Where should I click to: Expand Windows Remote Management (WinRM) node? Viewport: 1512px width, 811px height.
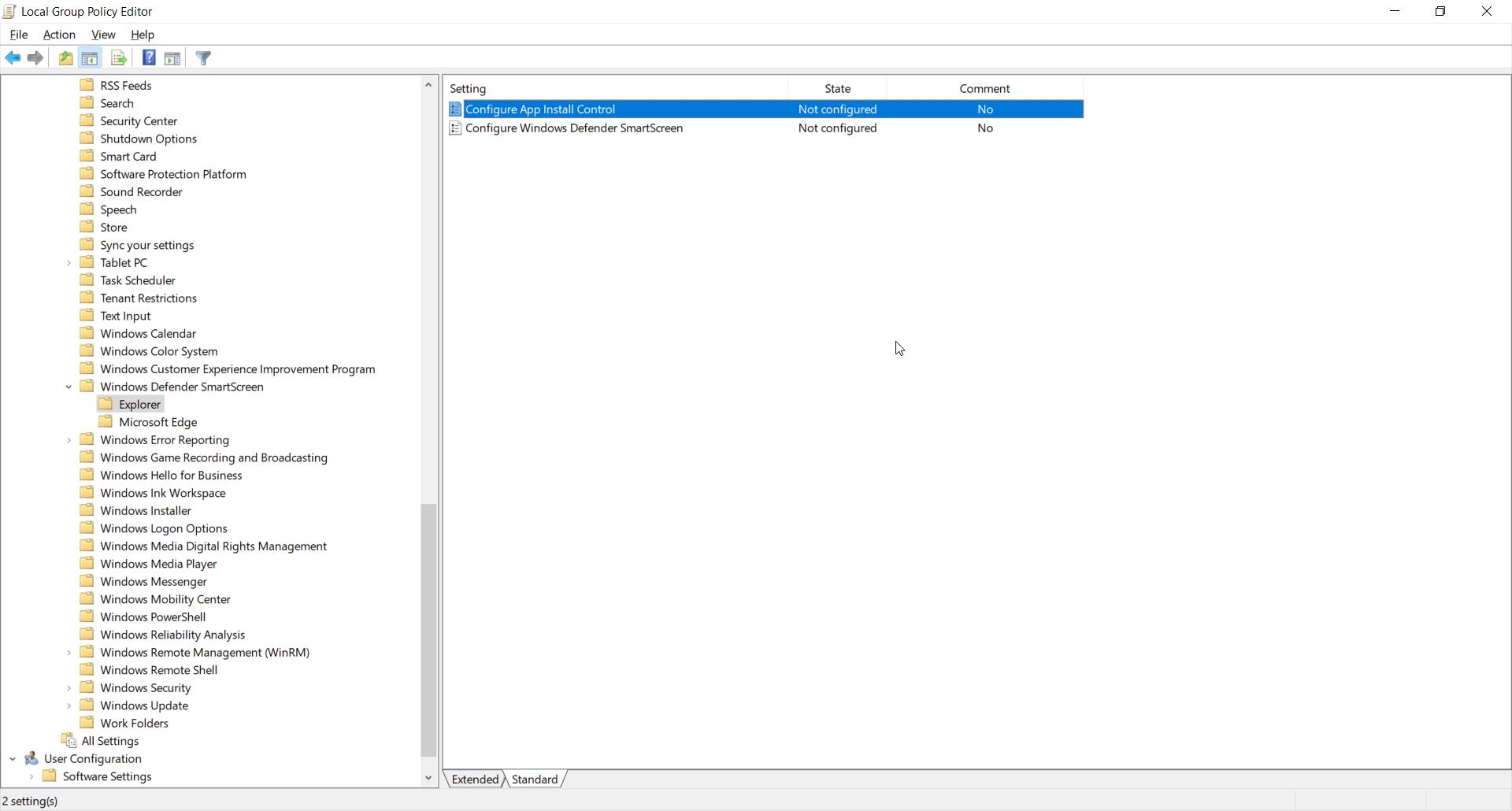(x=69, y=653)
